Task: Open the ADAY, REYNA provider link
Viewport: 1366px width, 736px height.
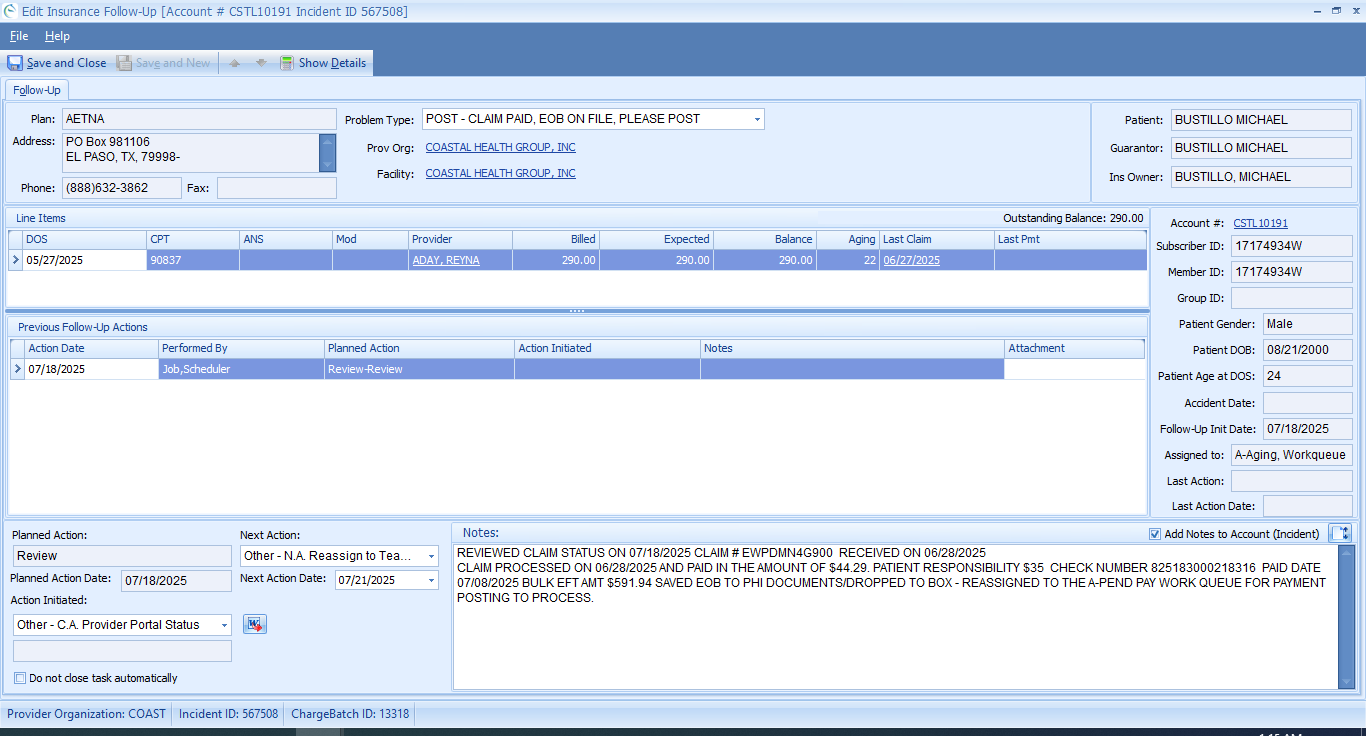Action: tap(445, 260)
